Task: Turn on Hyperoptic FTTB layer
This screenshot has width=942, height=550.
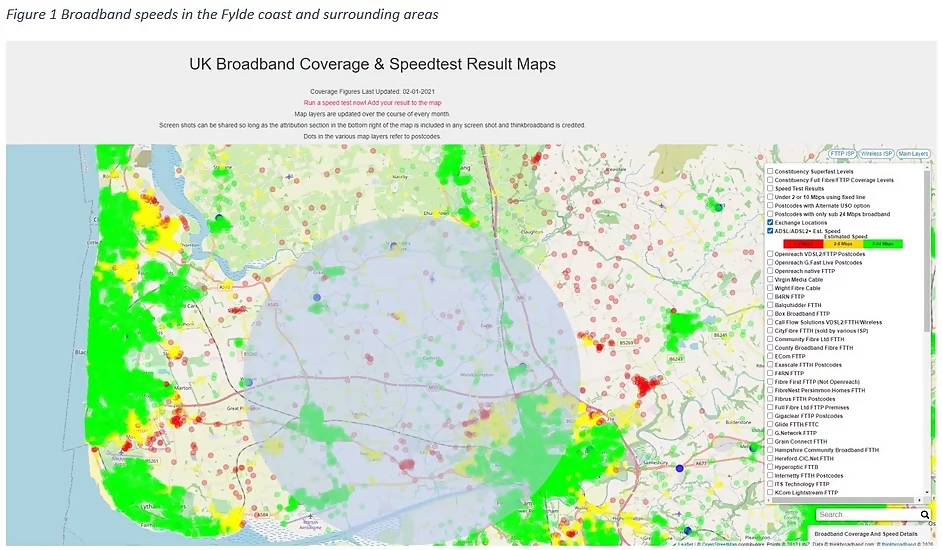Action: (x=770, y=466)
